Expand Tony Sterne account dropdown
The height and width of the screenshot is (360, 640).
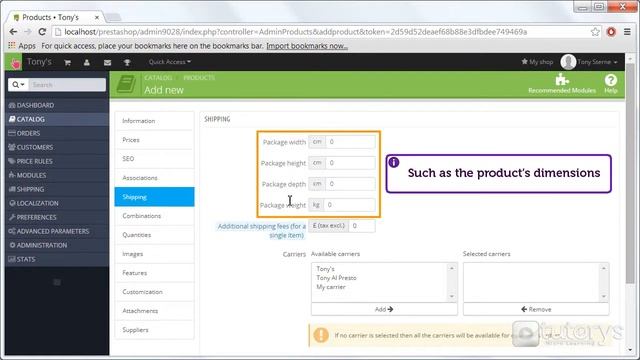pyautogui.click(x=597, y=62)
